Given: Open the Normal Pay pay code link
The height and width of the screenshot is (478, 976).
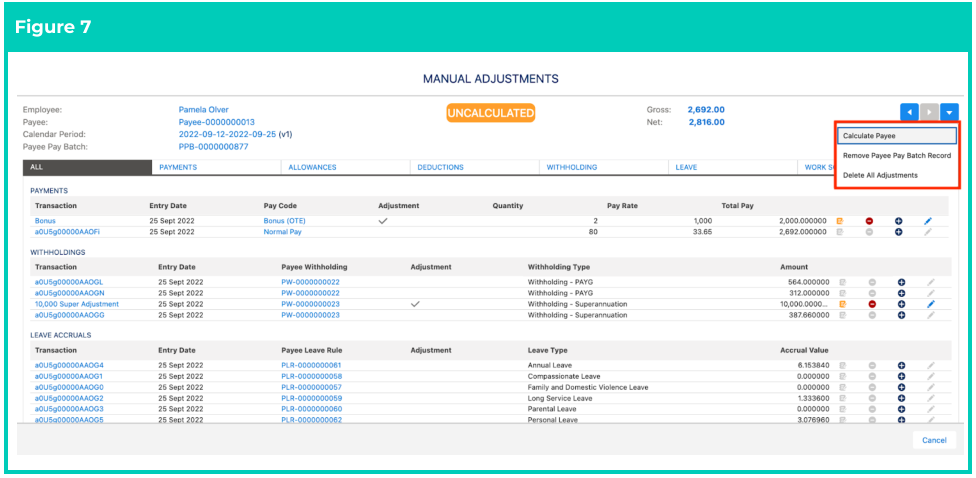Looking at the screenshot, I should (x=283, y=232).
